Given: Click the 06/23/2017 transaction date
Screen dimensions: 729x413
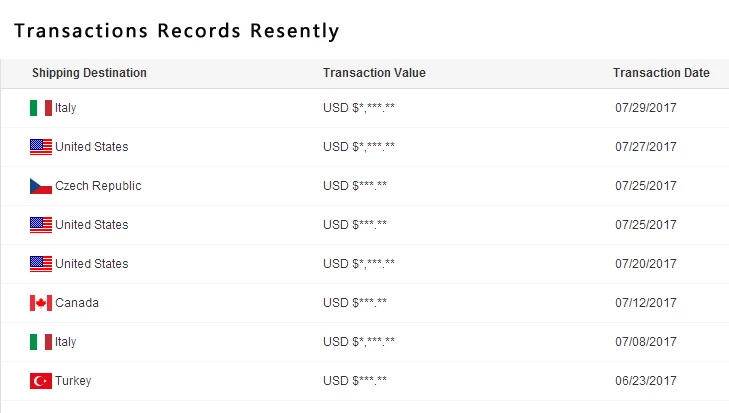Looking at the screenshot, I should 646,381.
